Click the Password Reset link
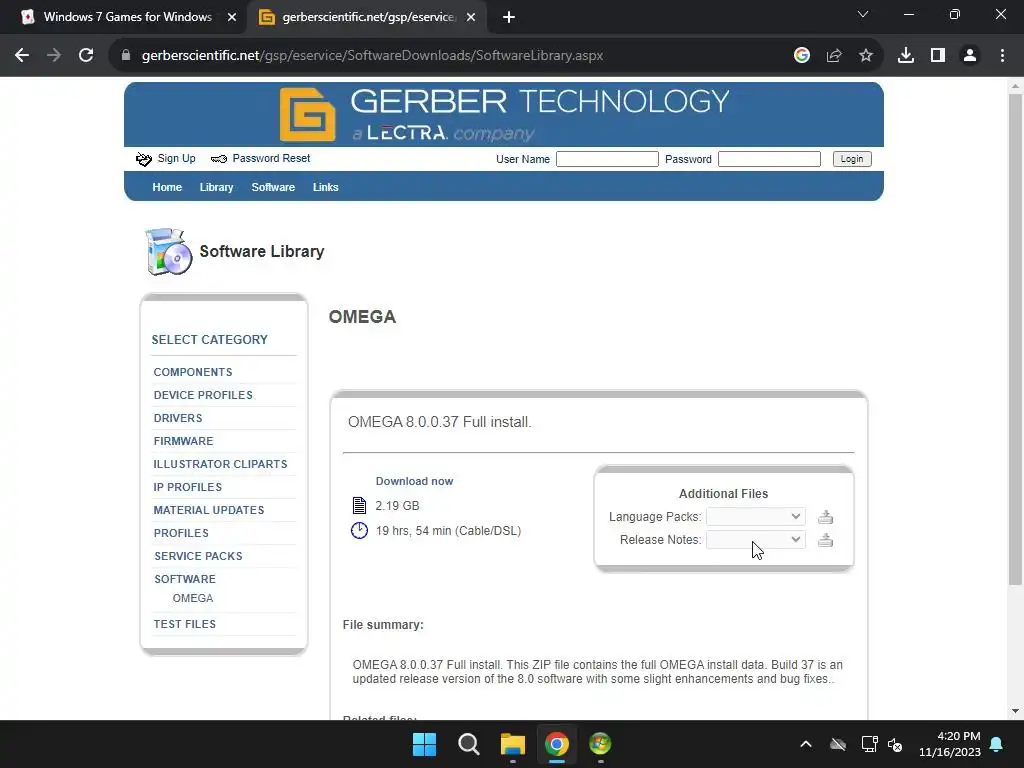The image size is (1024, 768). [271, 158]
